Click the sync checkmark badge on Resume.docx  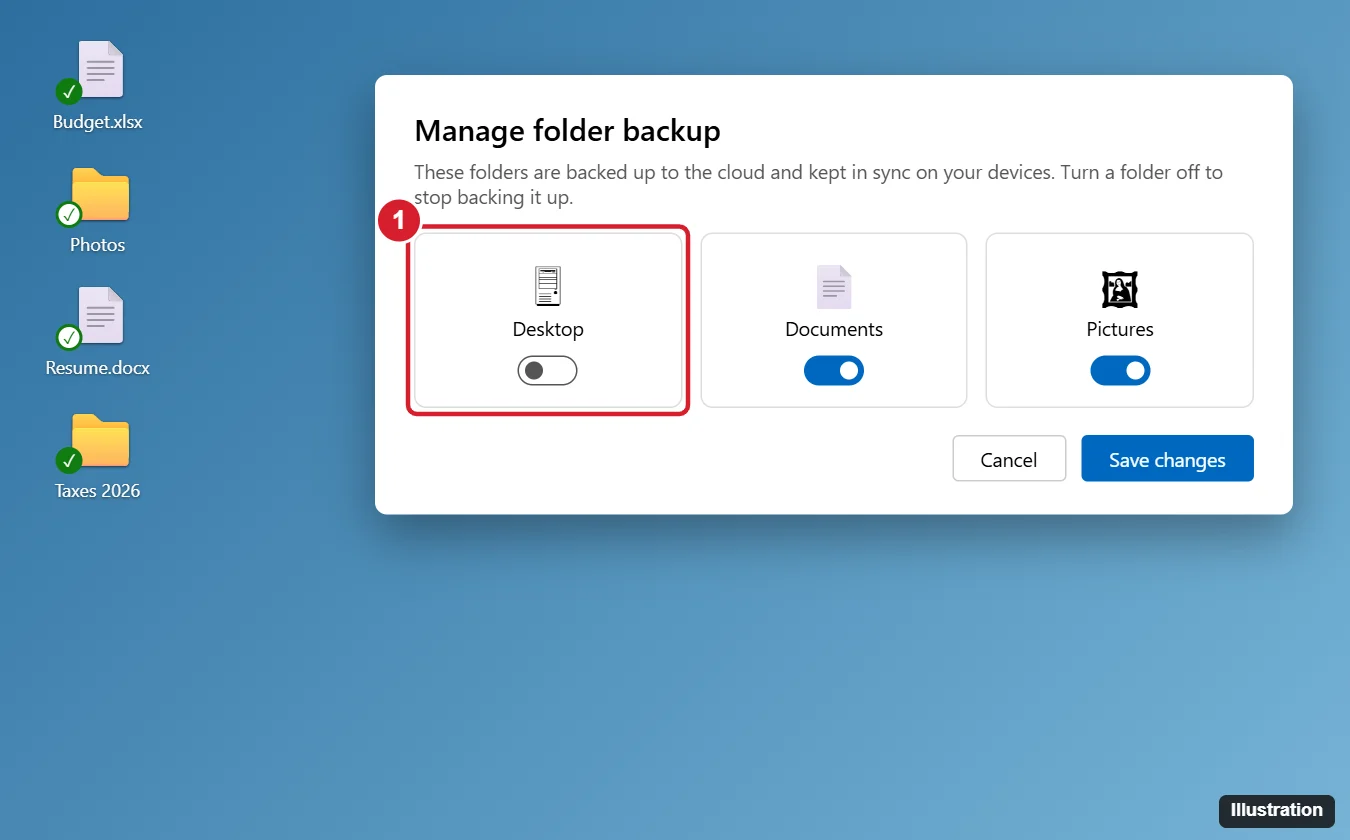[x=69, y=337]
